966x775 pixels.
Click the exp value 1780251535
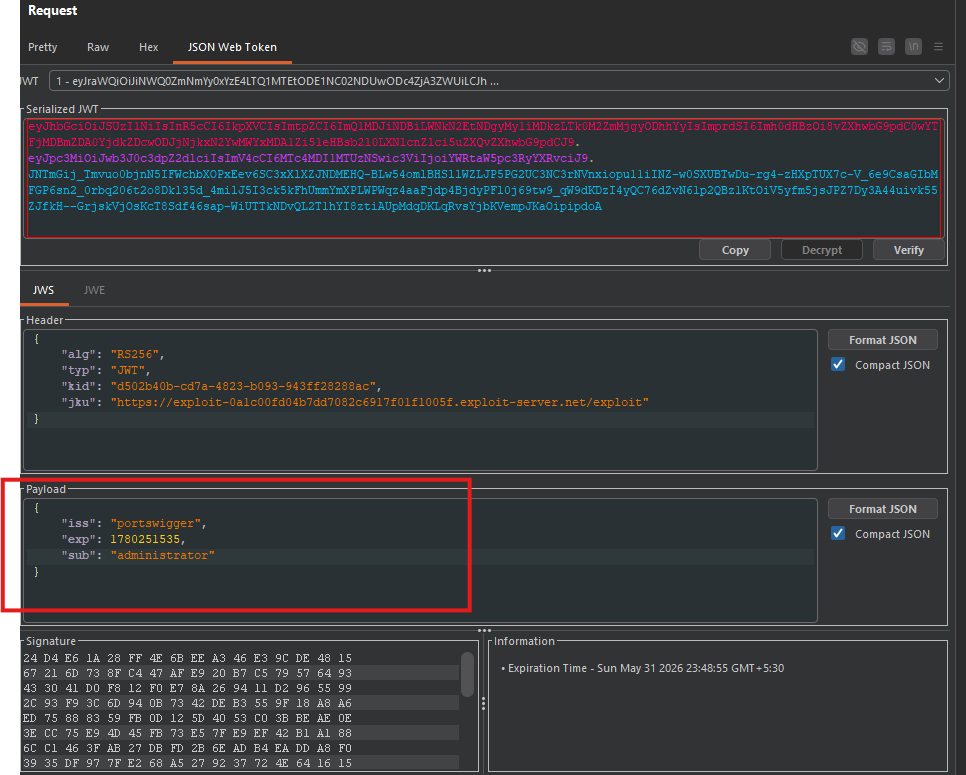coord(145,539)
